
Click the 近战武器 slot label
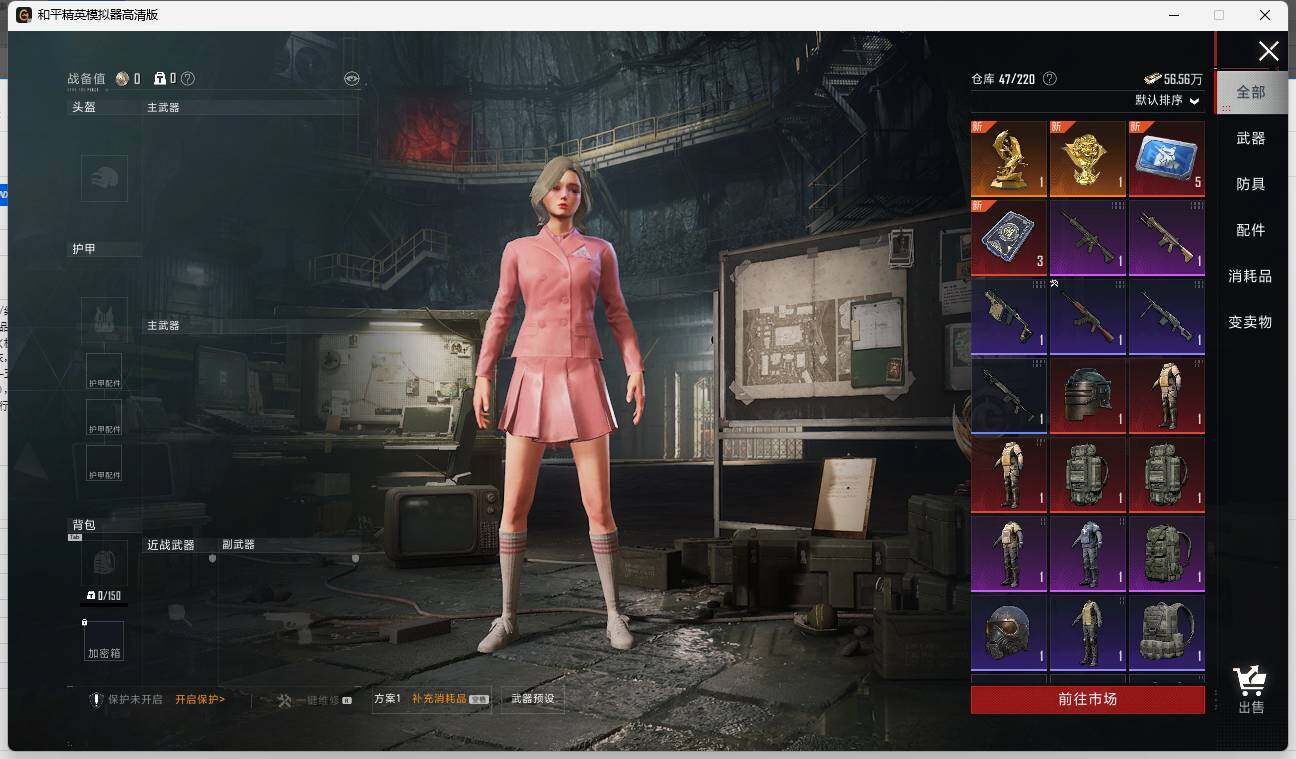tap(171, 545)
